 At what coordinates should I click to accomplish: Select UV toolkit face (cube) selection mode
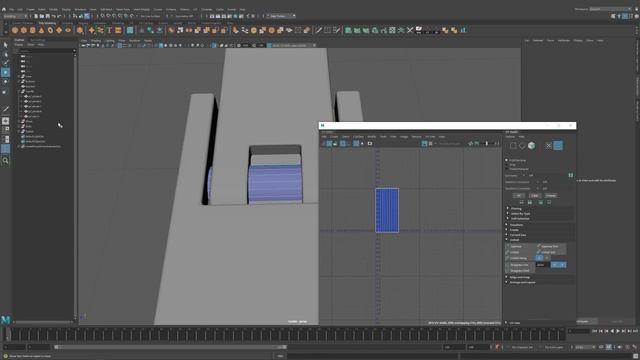[x=531, y=145]
